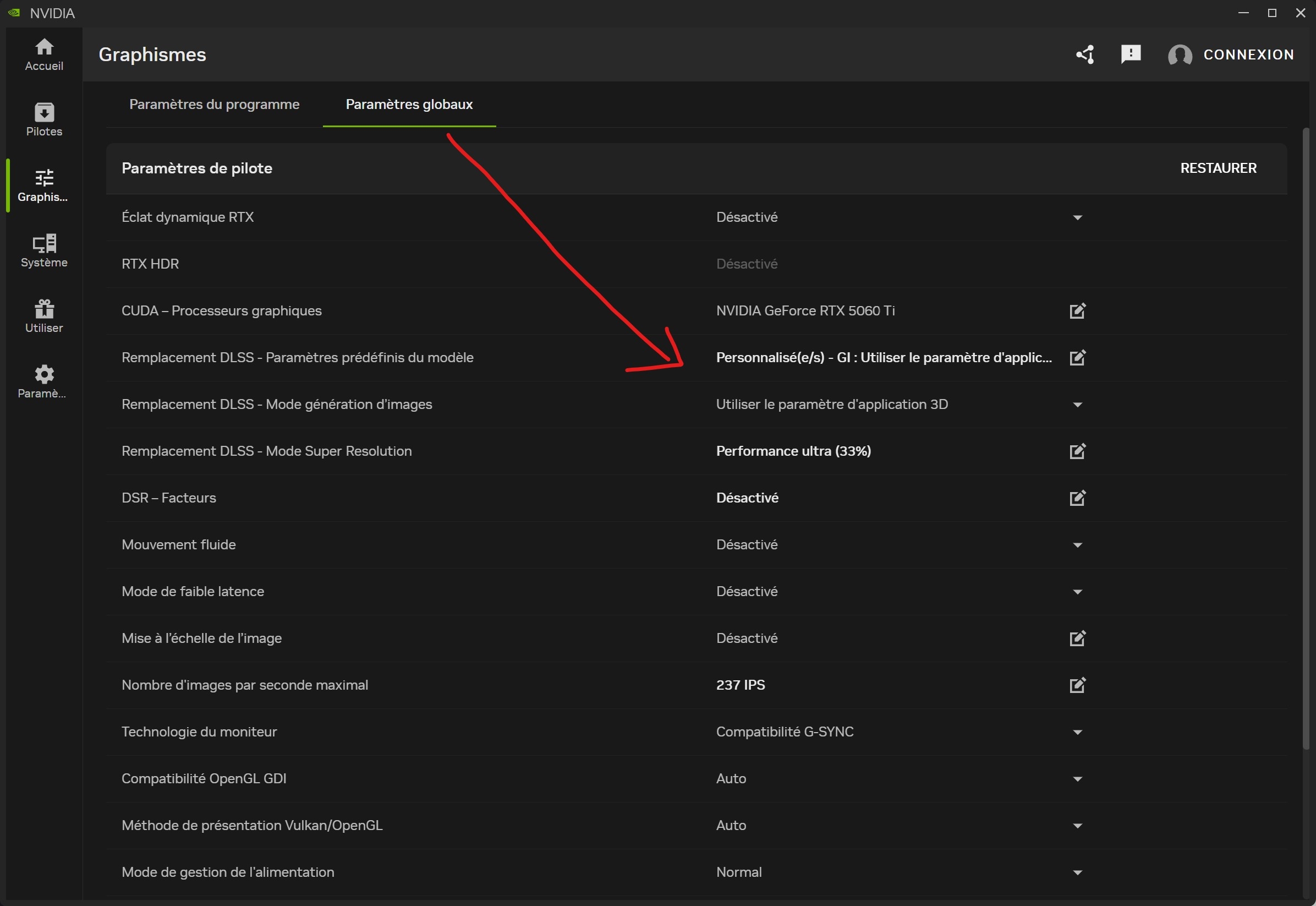Image resolution: width=1316 pixels, height=906 pixels.
Task: Open the feedback notification icon
Action: click(1131, 54)
